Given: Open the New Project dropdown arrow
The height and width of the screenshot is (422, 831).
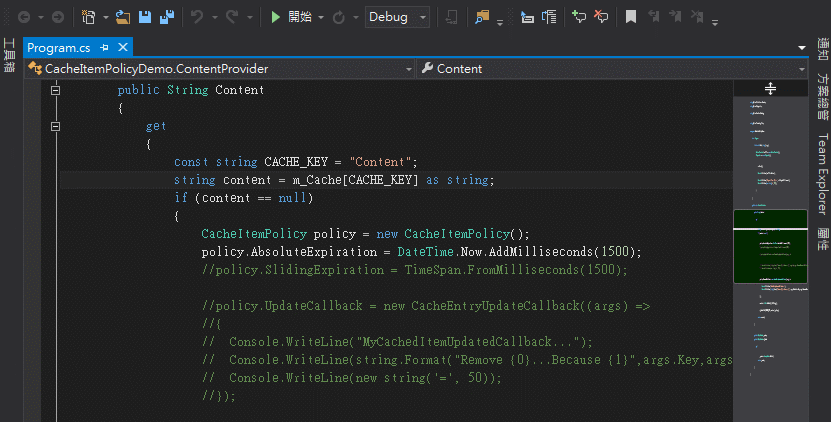Looking at the screenshot, I should point(105,17).
